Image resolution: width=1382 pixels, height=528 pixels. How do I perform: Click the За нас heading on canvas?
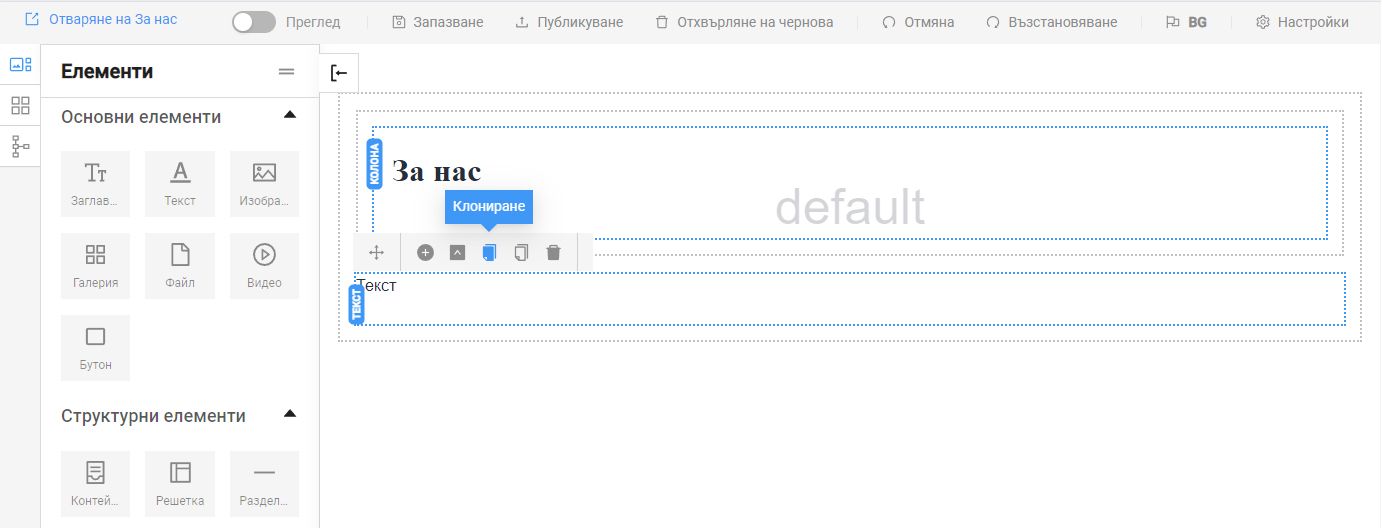(x=436, y=171)
